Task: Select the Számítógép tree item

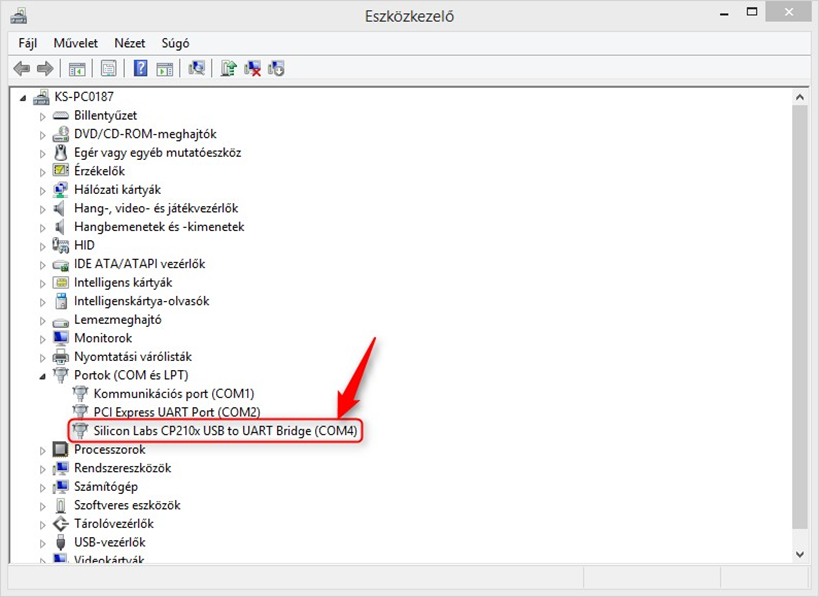Action: coord(106,486)
